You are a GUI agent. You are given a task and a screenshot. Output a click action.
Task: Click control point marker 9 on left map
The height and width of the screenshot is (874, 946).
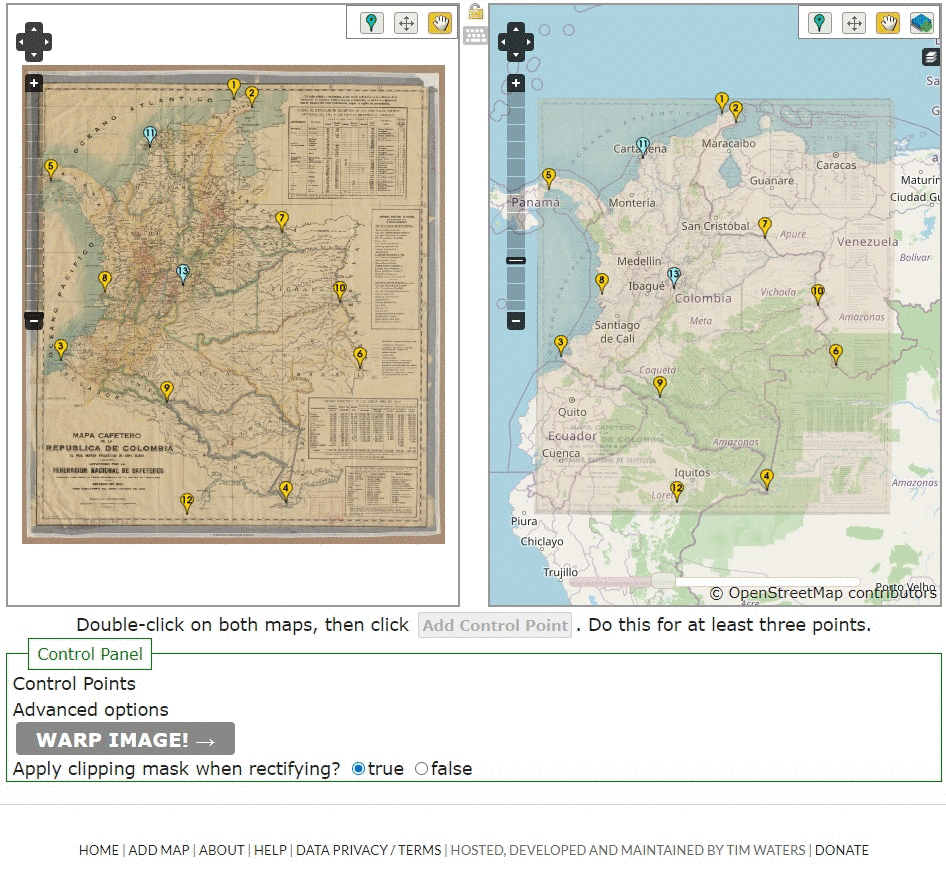pos(167,391)
